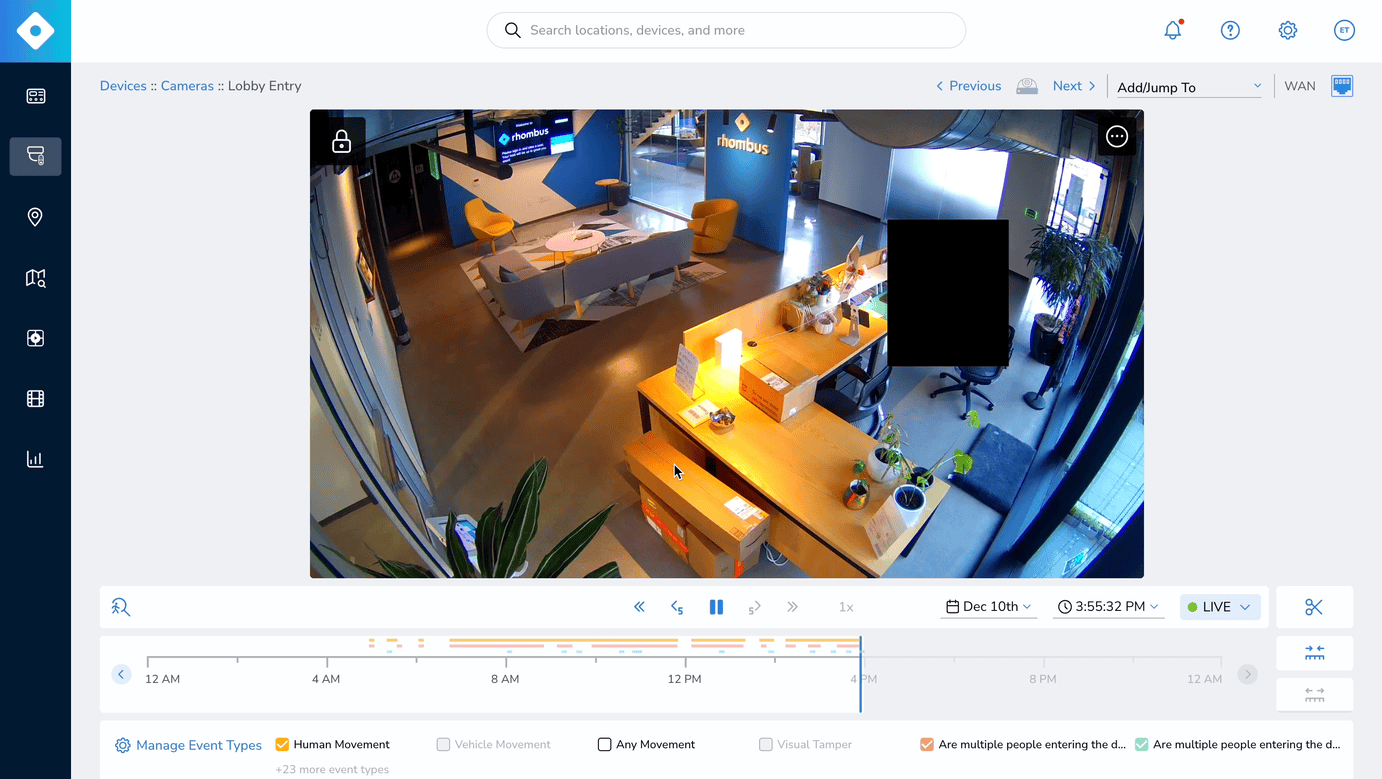1382x779 pixels.
Task: Click the Rhombus logo home icon
Action: pos(35,31)
